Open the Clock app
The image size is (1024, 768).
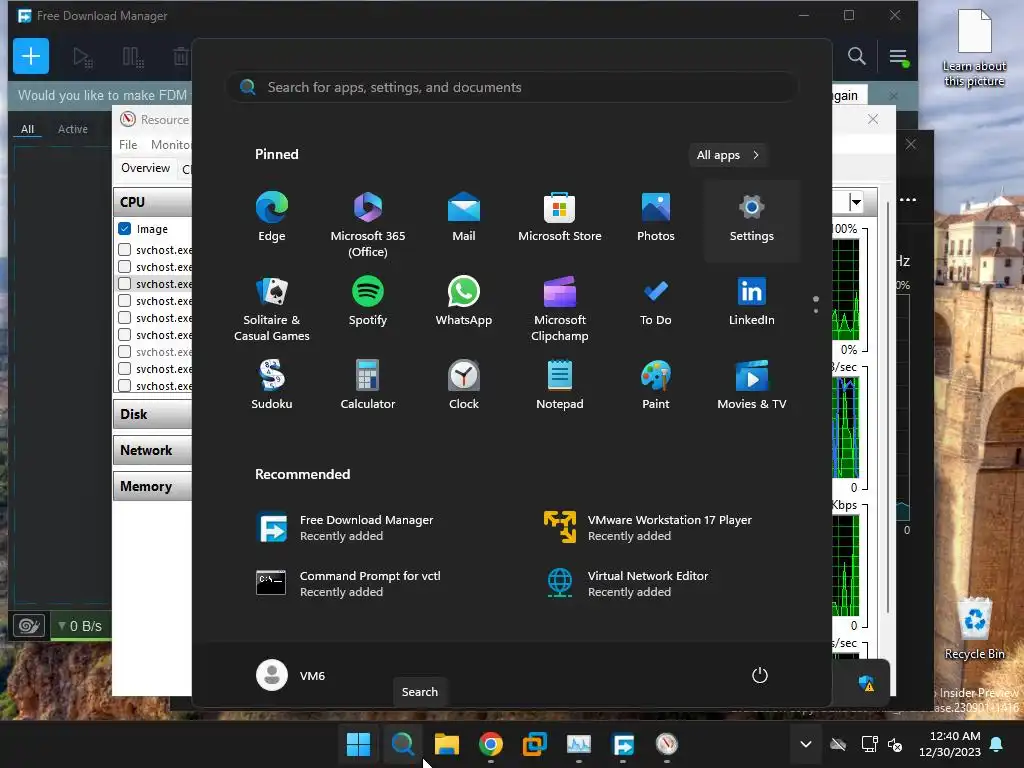[464, 385]
